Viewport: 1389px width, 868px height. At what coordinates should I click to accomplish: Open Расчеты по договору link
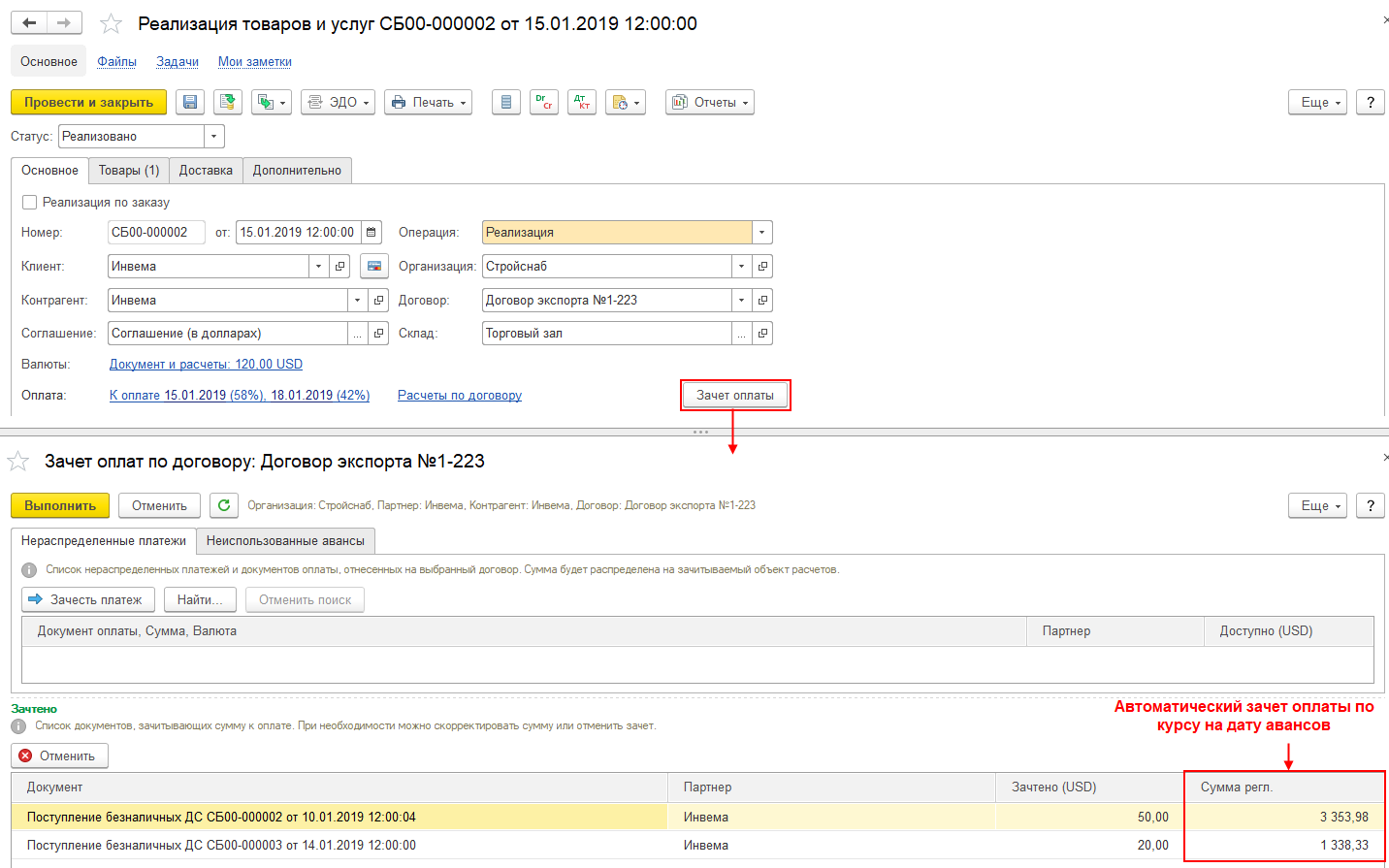460,395
